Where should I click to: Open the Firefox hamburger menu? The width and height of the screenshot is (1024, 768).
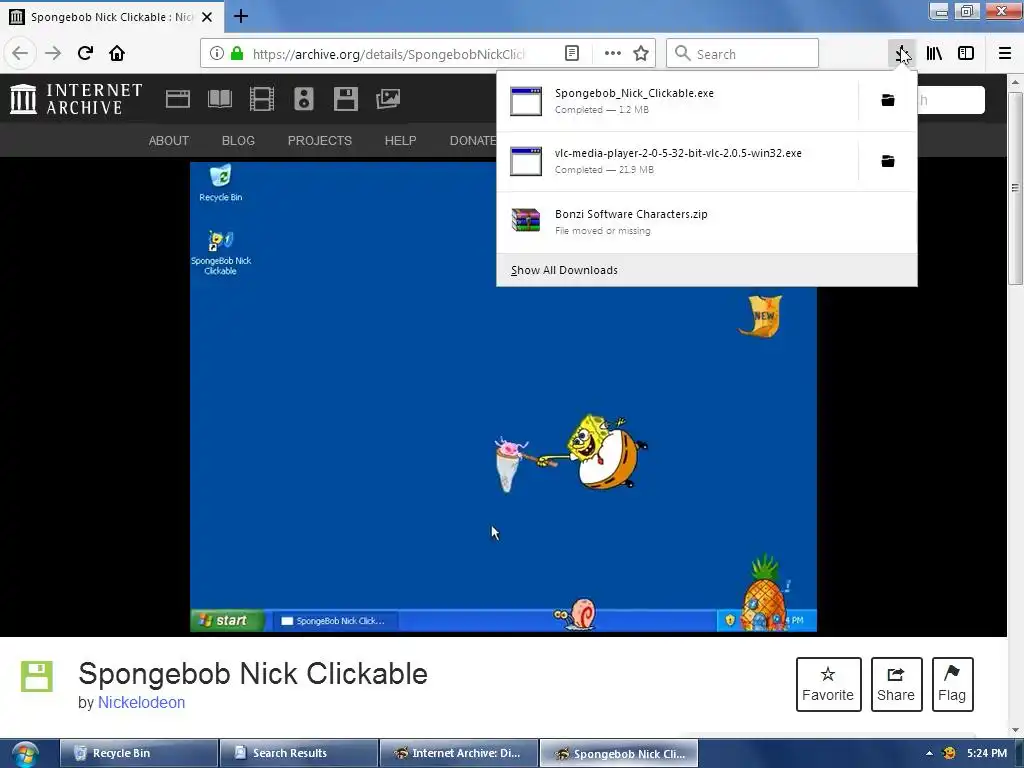(x=1005, y=54)
